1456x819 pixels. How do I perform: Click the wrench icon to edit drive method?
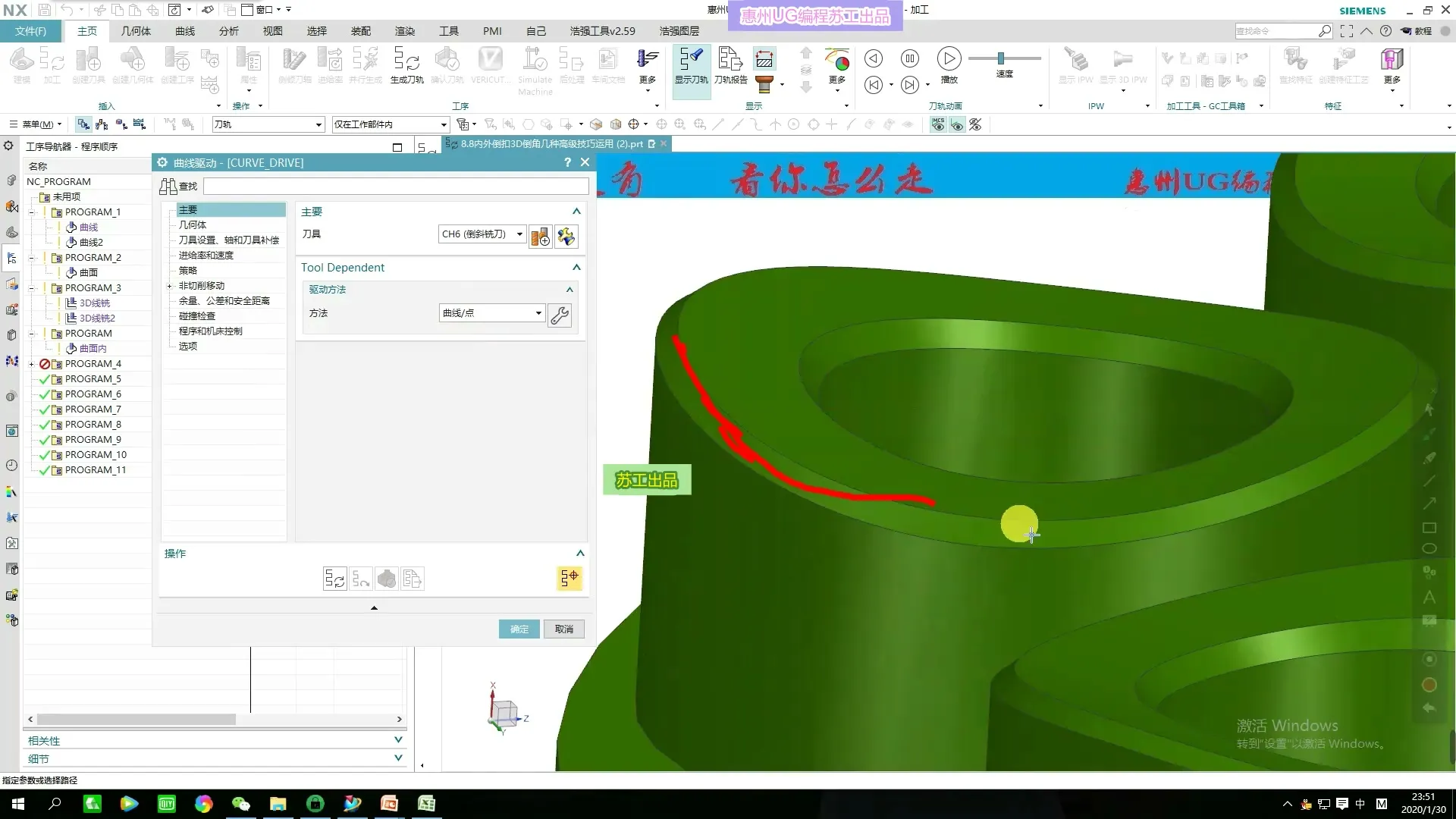tap(560, 315)
